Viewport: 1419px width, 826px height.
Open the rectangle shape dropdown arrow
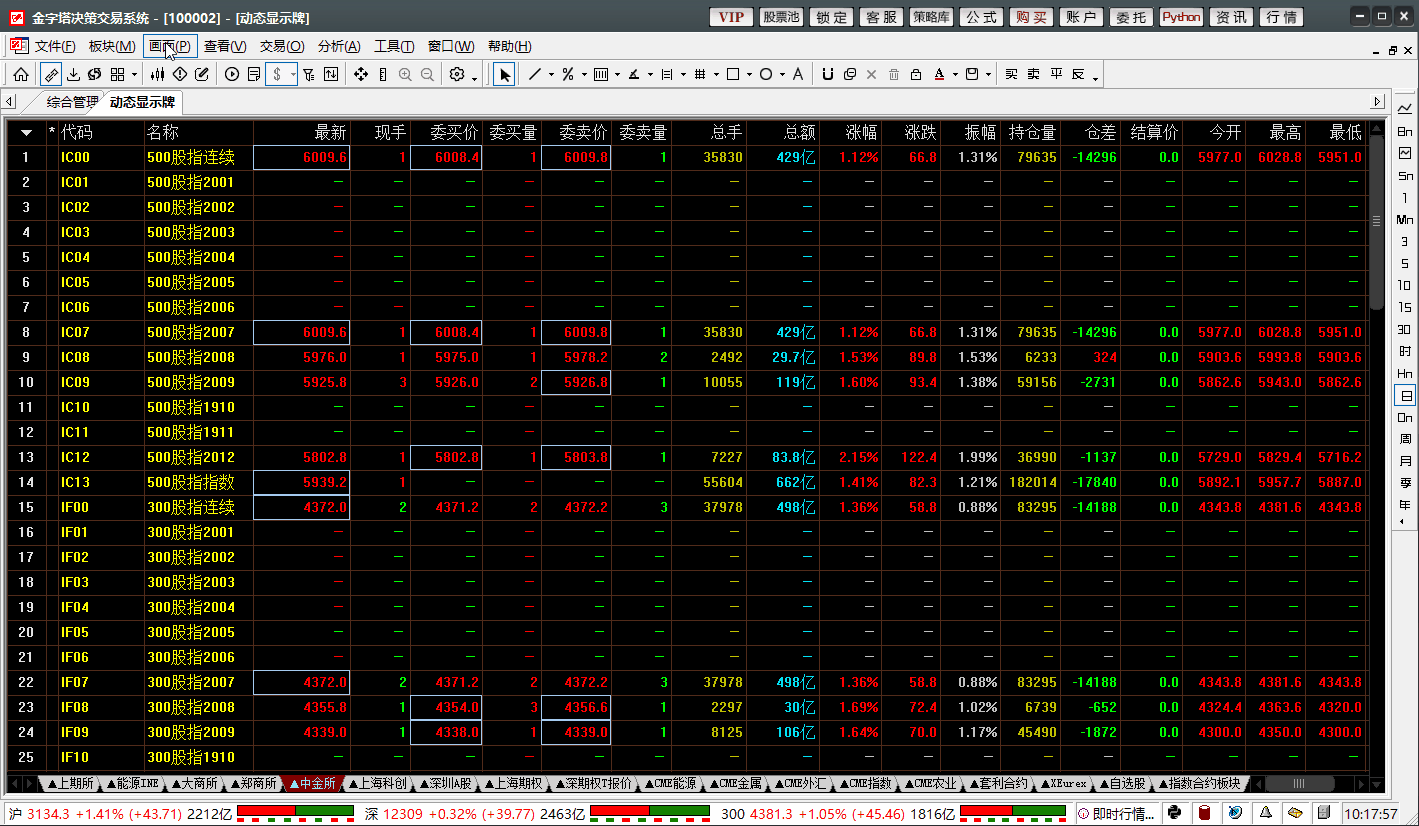[749, 75]
